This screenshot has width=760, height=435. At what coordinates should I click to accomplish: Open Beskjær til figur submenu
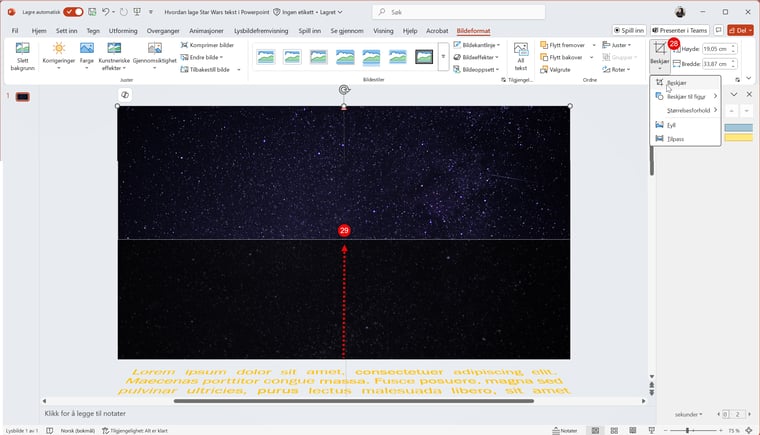click(685, 97)
